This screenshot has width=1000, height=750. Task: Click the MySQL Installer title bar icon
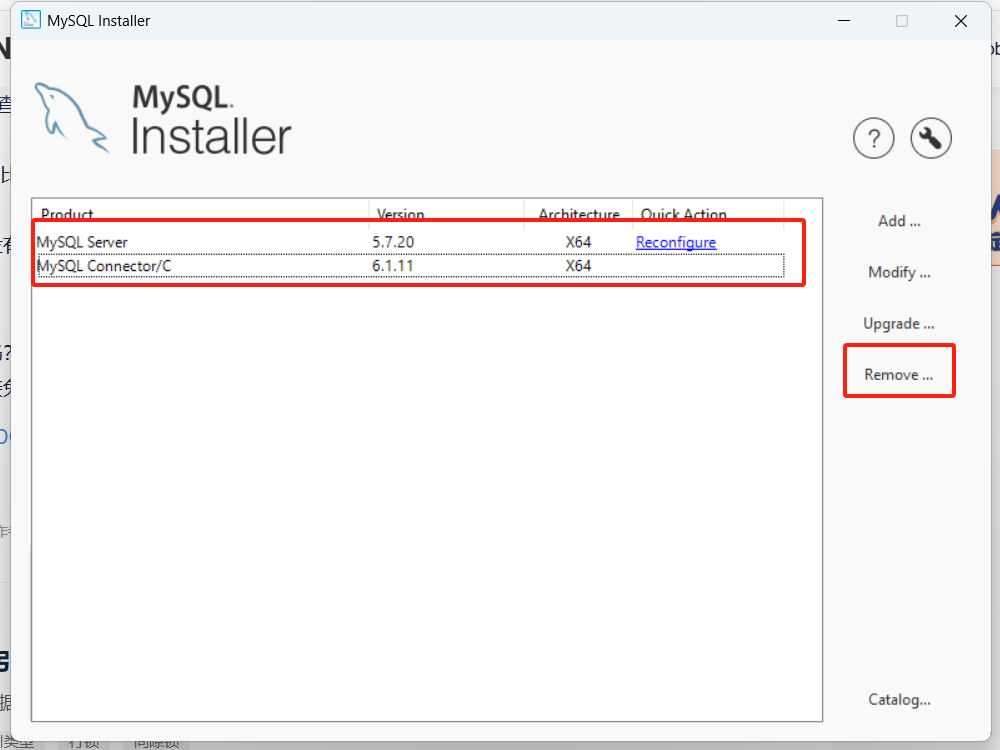pos(30,20)
